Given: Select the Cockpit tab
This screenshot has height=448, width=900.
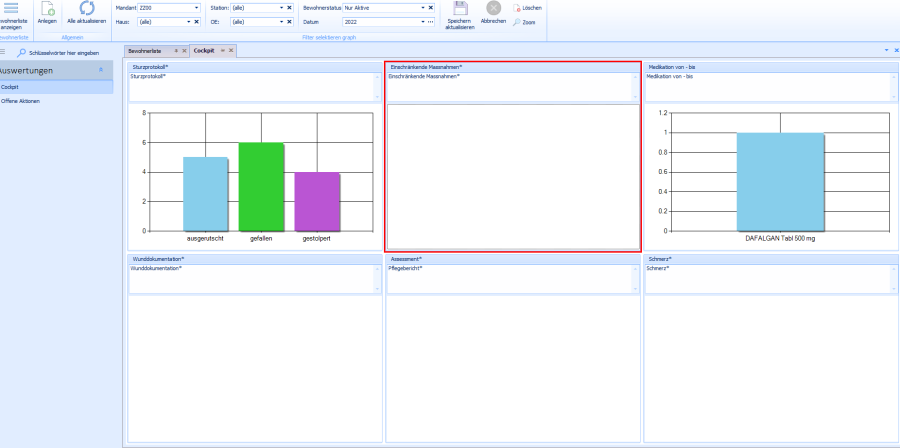Looking at the screenshot, I should (x=204, y=50).
